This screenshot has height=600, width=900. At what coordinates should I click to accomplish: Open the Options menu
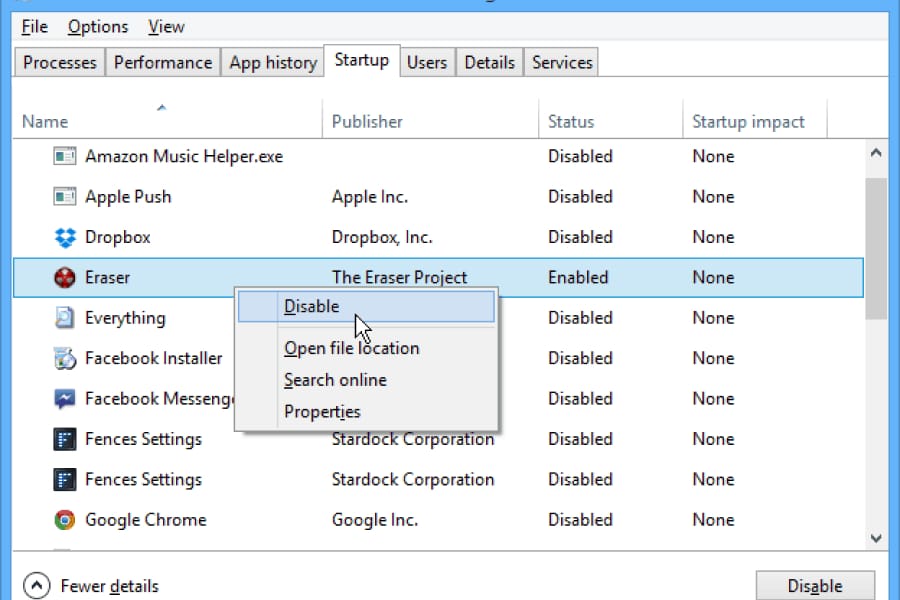pyautogui.click(x=98, y=27)
